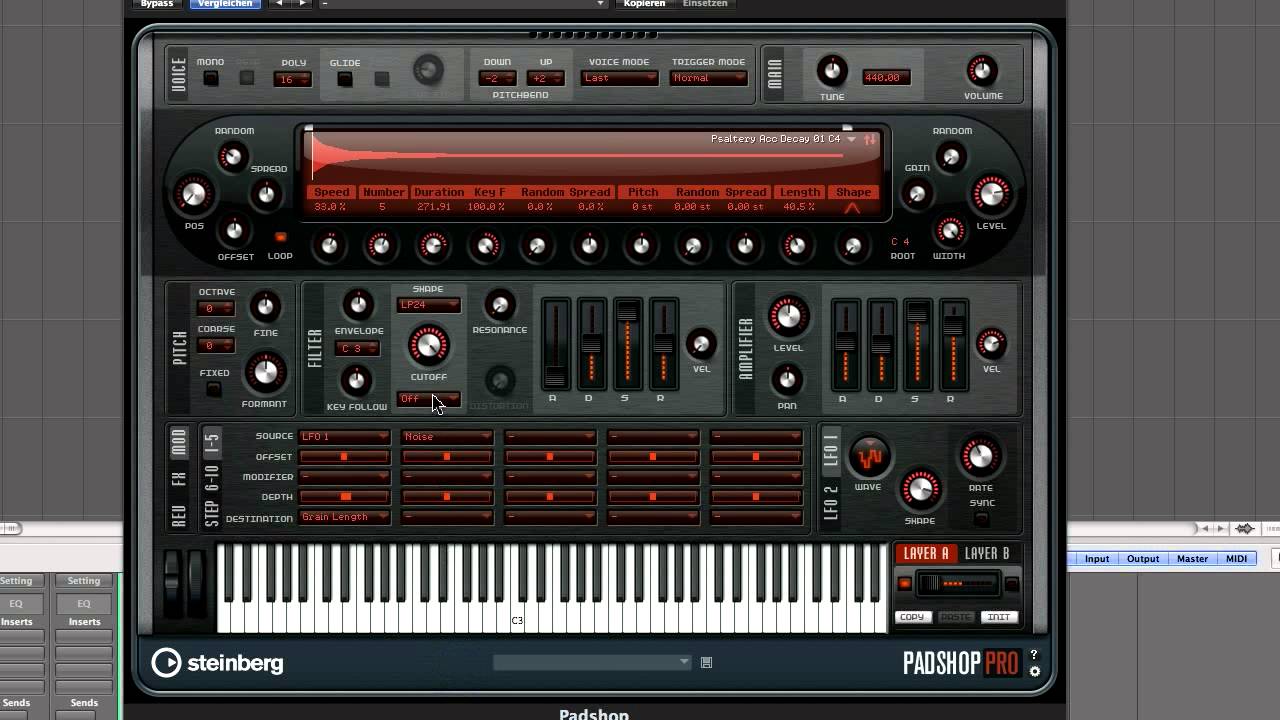Click the LFO Rate knob
The height and width of the screenshot is (720, 1280).
point(980,457)
